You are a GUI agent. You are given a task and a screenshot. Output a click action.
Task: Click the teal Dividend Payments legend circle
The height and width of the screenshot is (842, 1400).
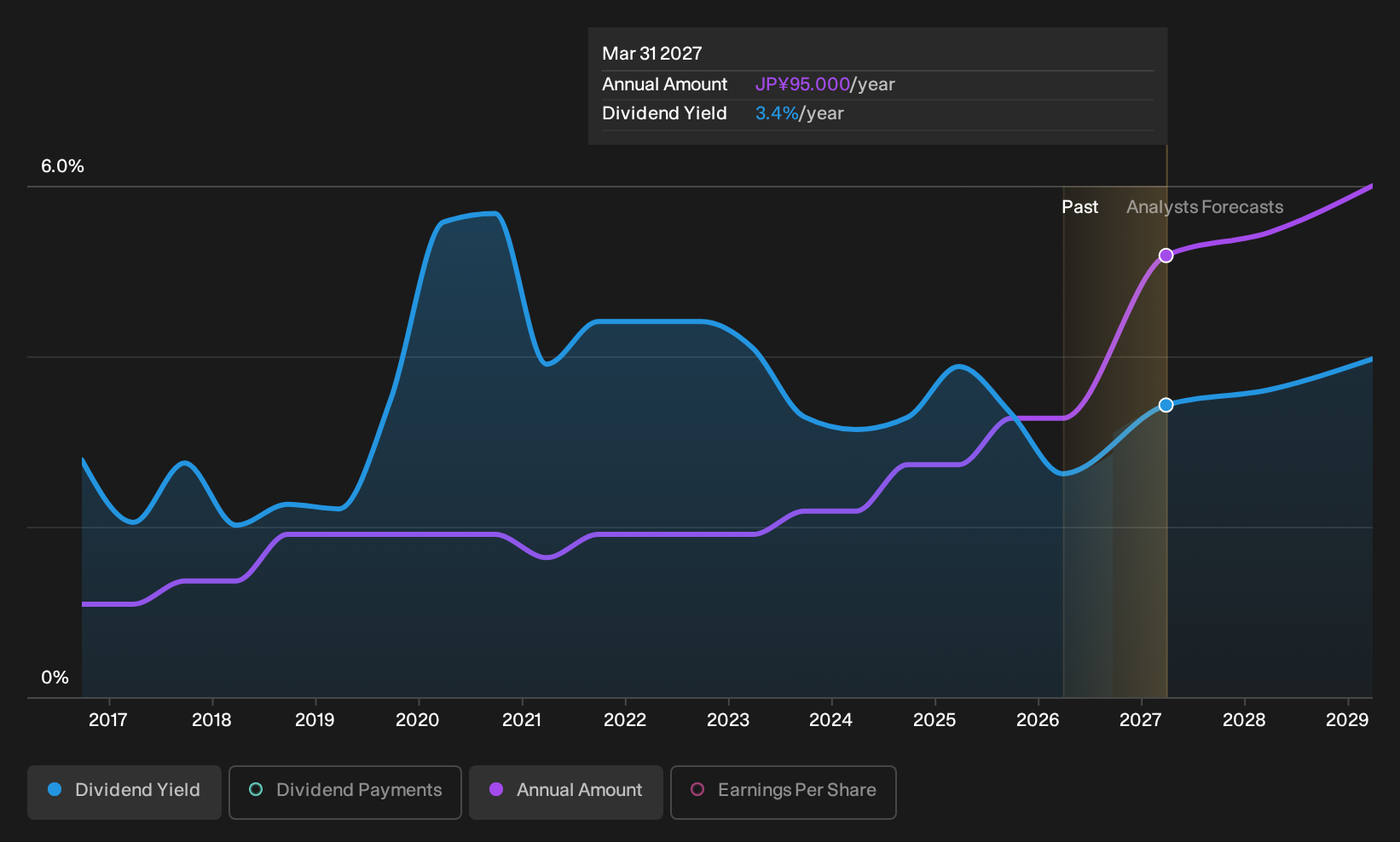coord(256,789)
